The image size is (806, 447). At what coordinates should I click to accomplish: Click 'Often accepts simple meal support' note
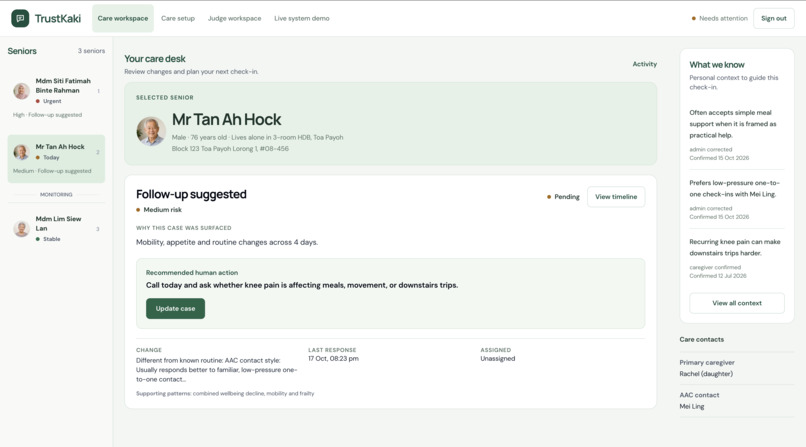click(733, 124)
